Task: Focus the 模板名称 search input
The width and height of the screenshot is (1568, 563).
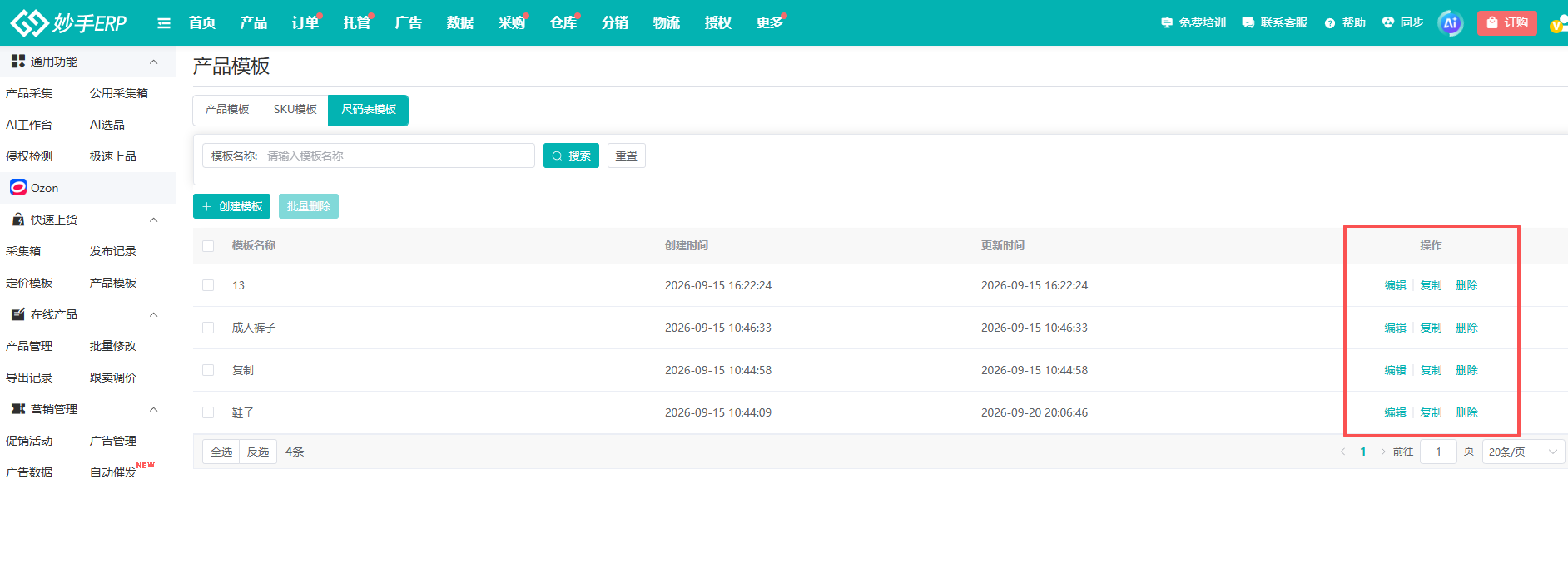Action: tap(368, 156)
